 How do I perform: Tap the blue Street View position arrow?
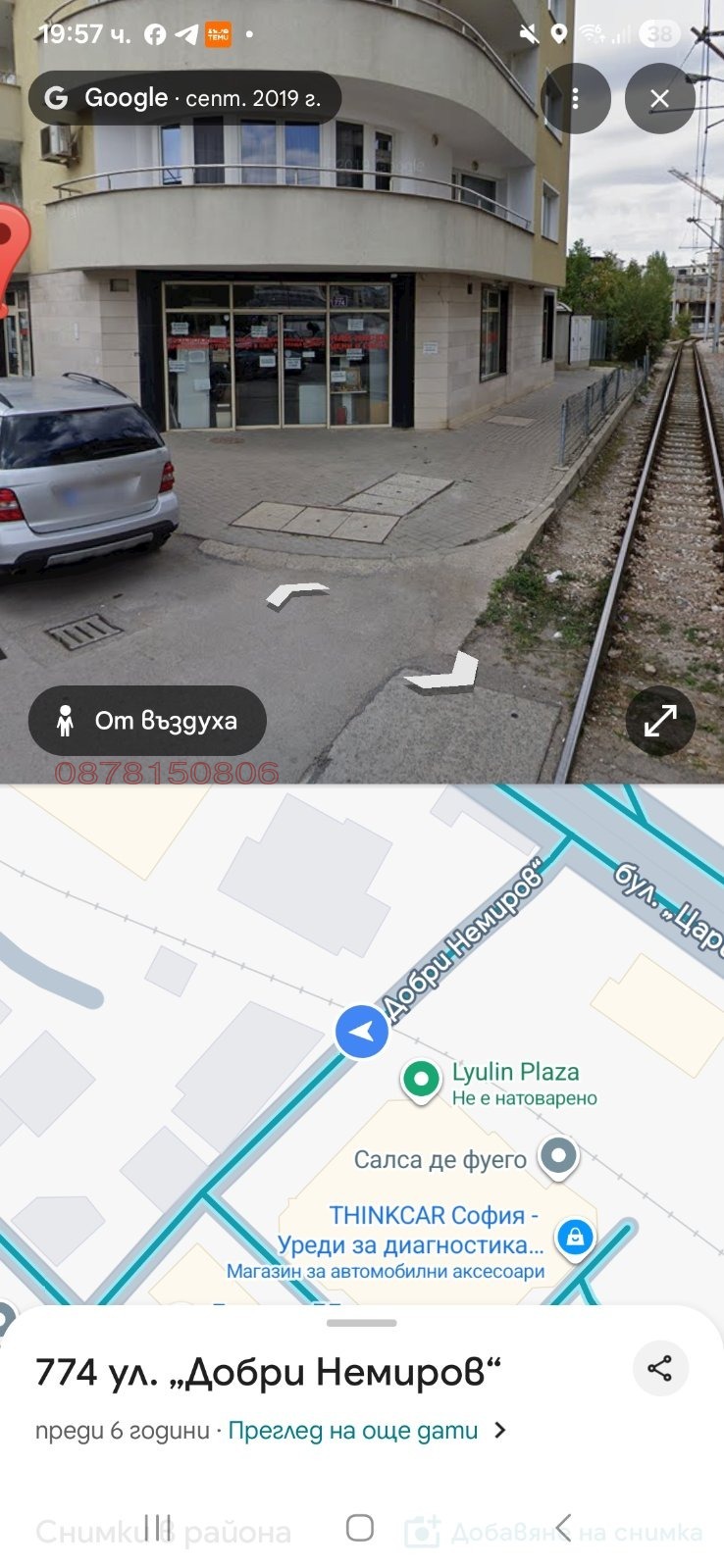(361, 1032)
